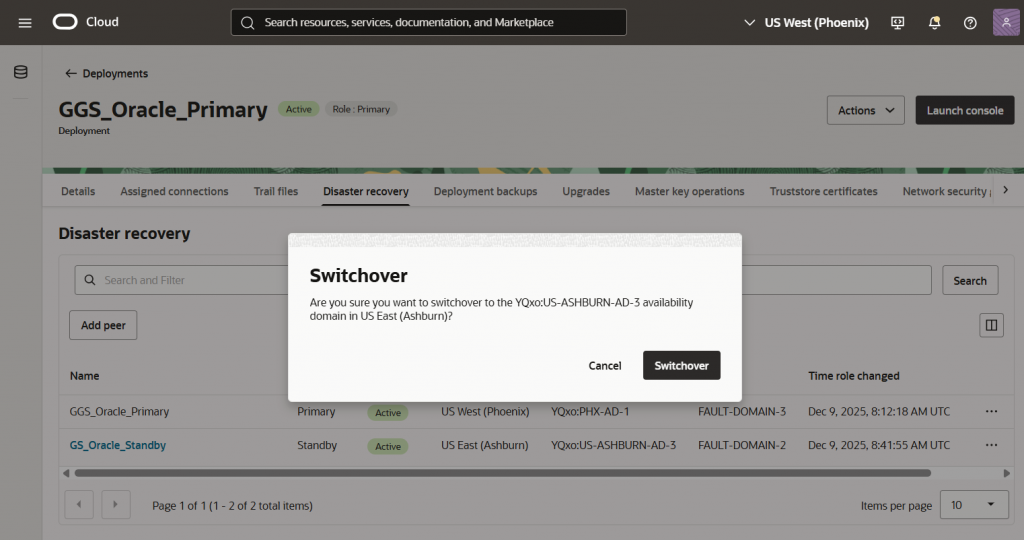The image size is (1024, 540).
Task: Switch to Deployment backups tab
Action: pos(485,191)
